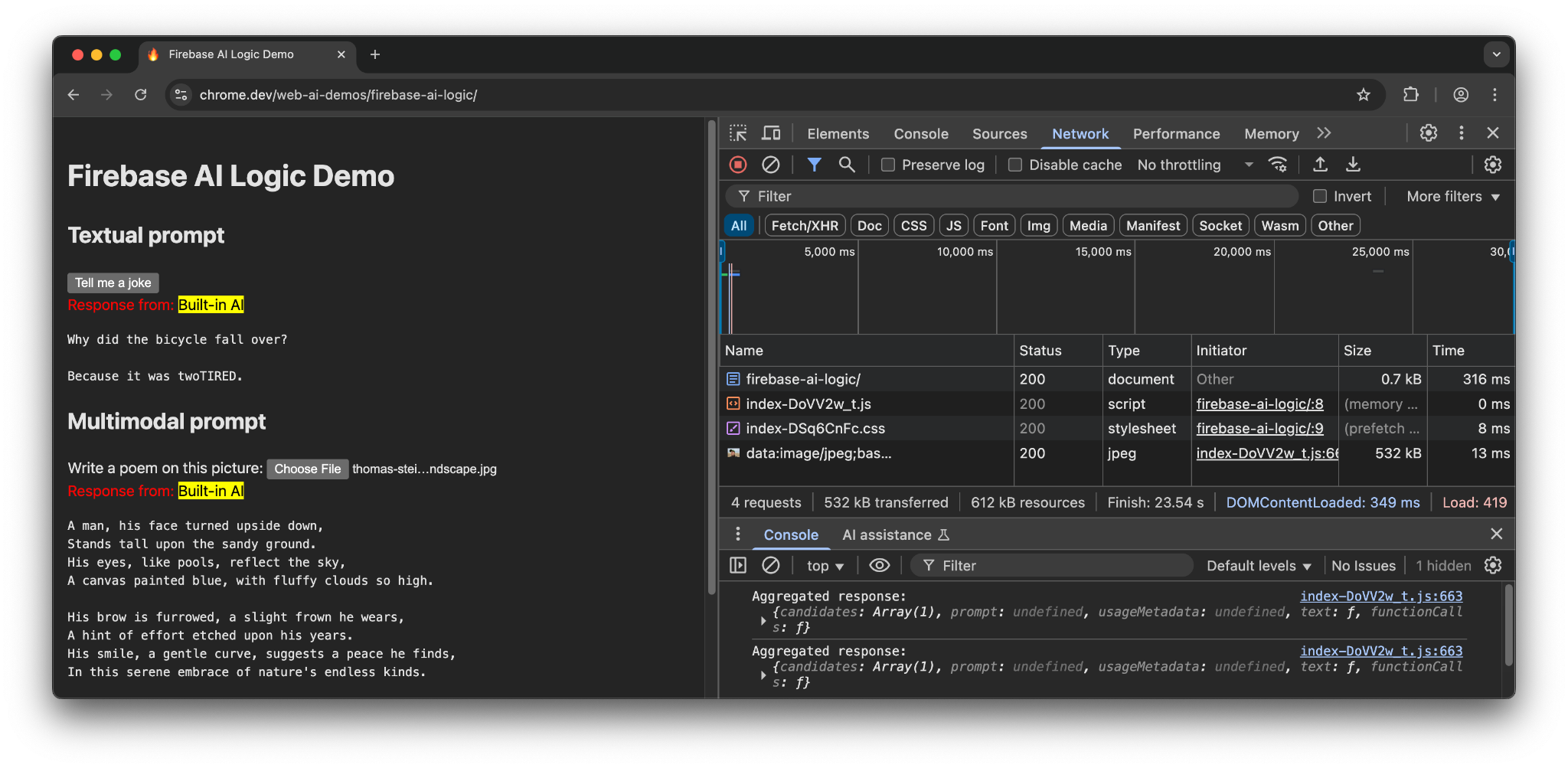Clear the network log
Screen dimensions: 1568x768
tap(770, 165)
